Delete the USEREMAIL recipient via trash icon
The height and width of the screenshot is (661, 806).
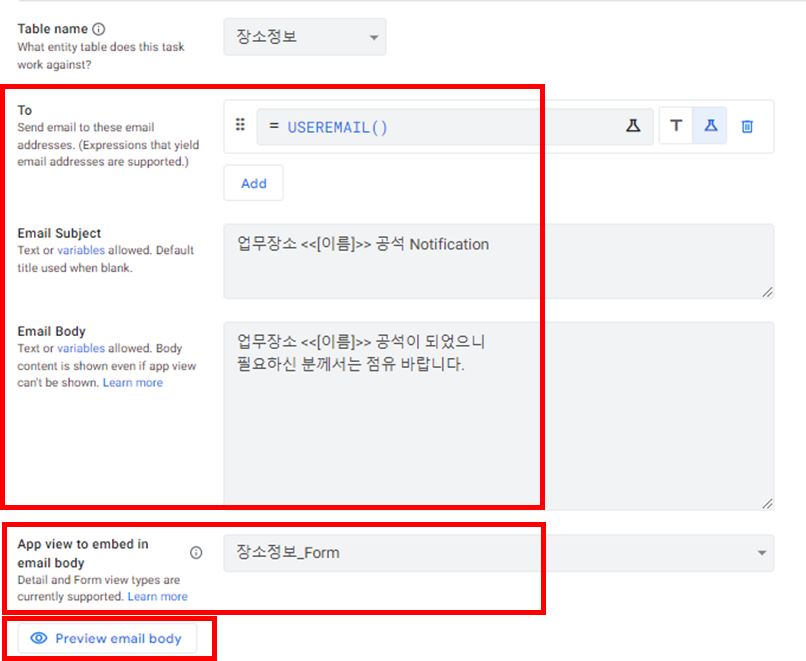(x=747, y=125)
